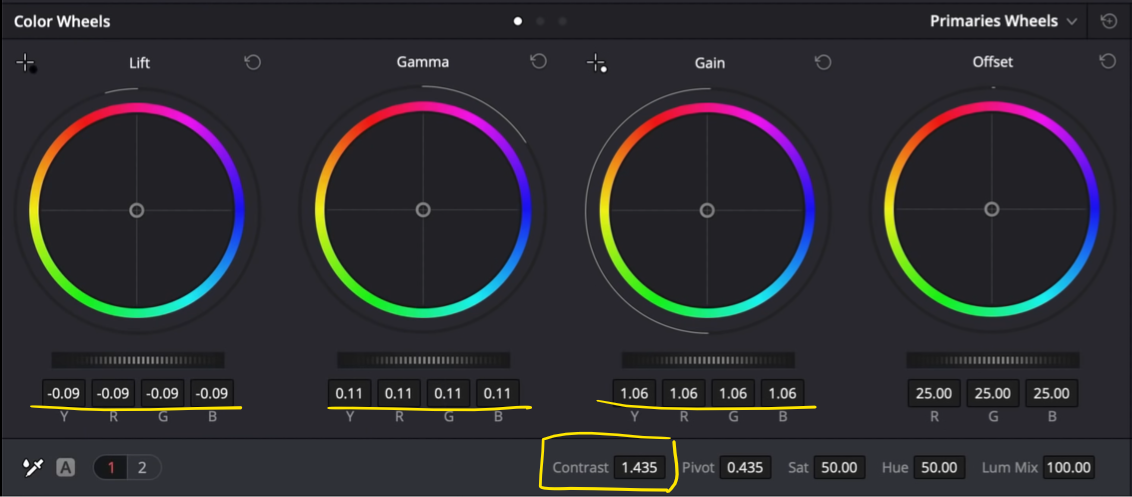Click the Contrast value 1.435
This screenshot has width=1132, height=497.
click(640, 467)
